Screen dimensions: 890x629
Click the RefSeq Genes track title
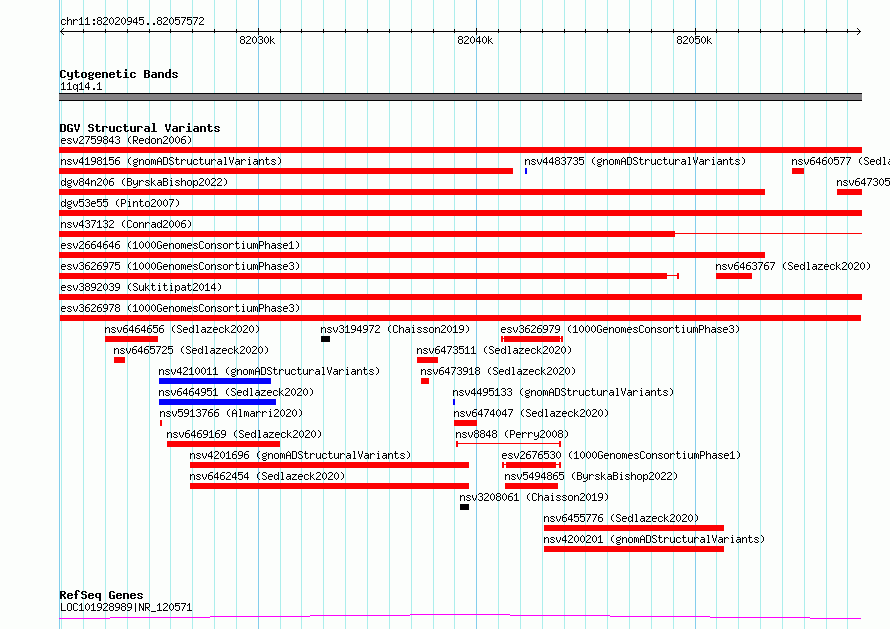tap(101, 595)
